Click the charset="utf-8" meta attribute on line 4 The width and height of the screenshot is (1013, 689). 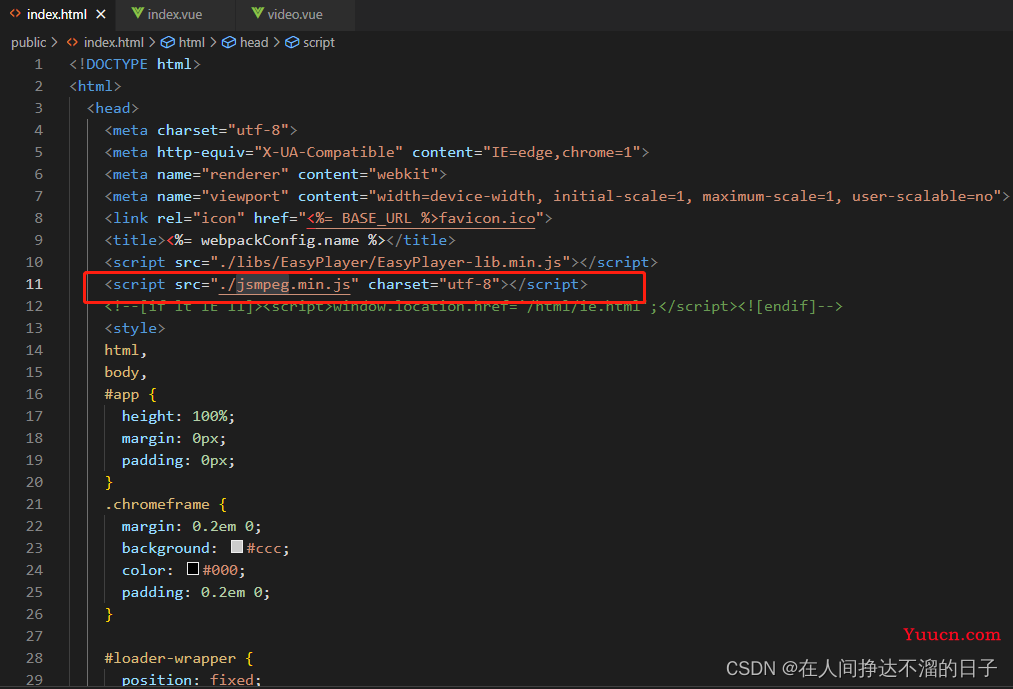tap(223, 131)
